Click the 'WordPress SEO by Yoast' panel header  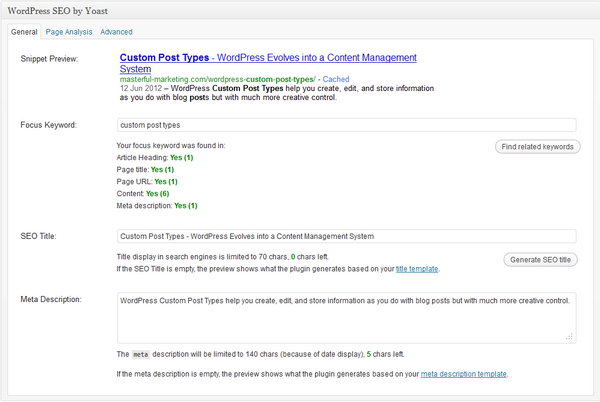pyautogui.click(x=300, y=11)
